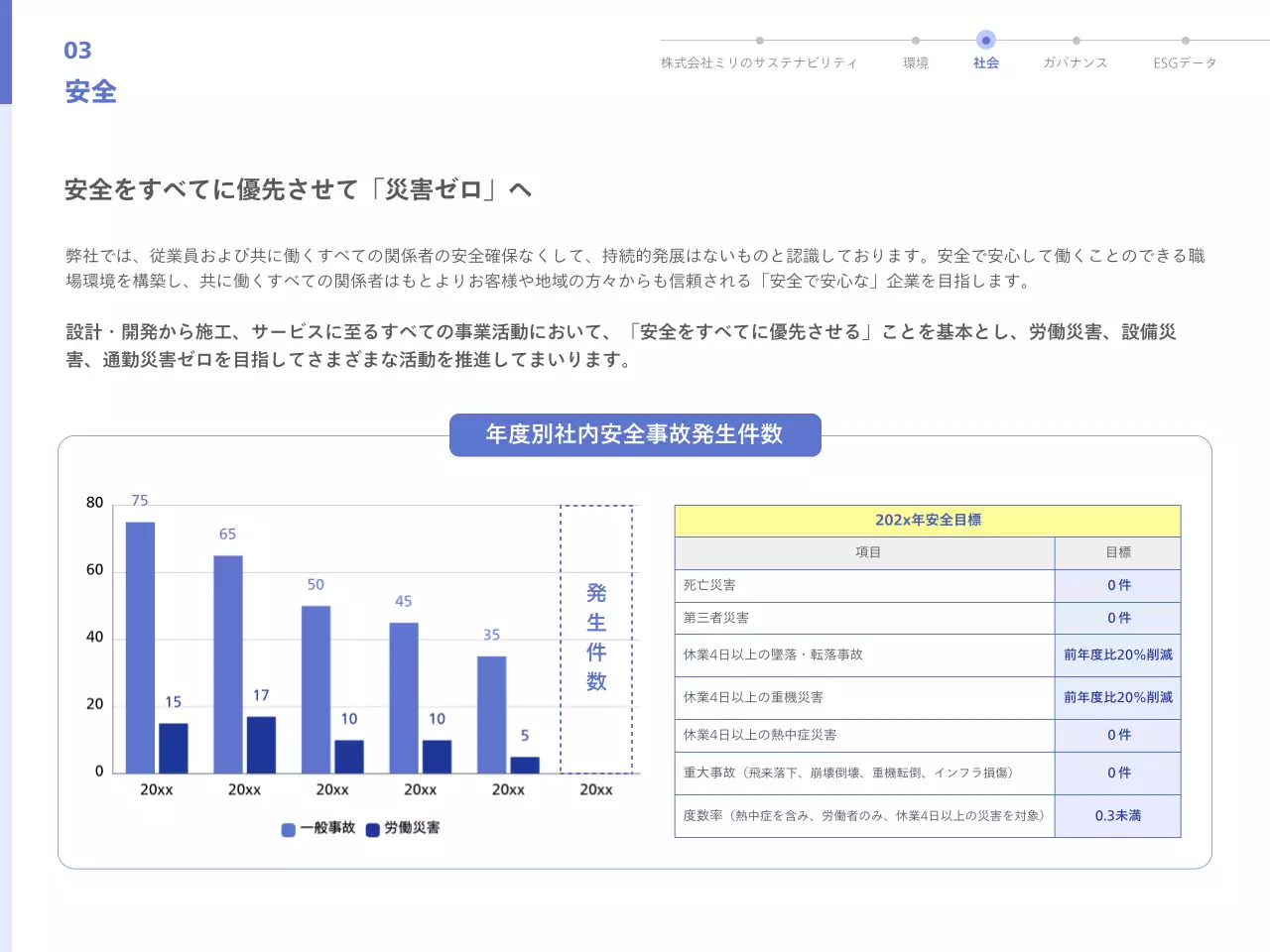The width and height of the screenshot is (1270, 952).
Task: Open the ESGデータ tab
Action: [x=1185, y=62]
